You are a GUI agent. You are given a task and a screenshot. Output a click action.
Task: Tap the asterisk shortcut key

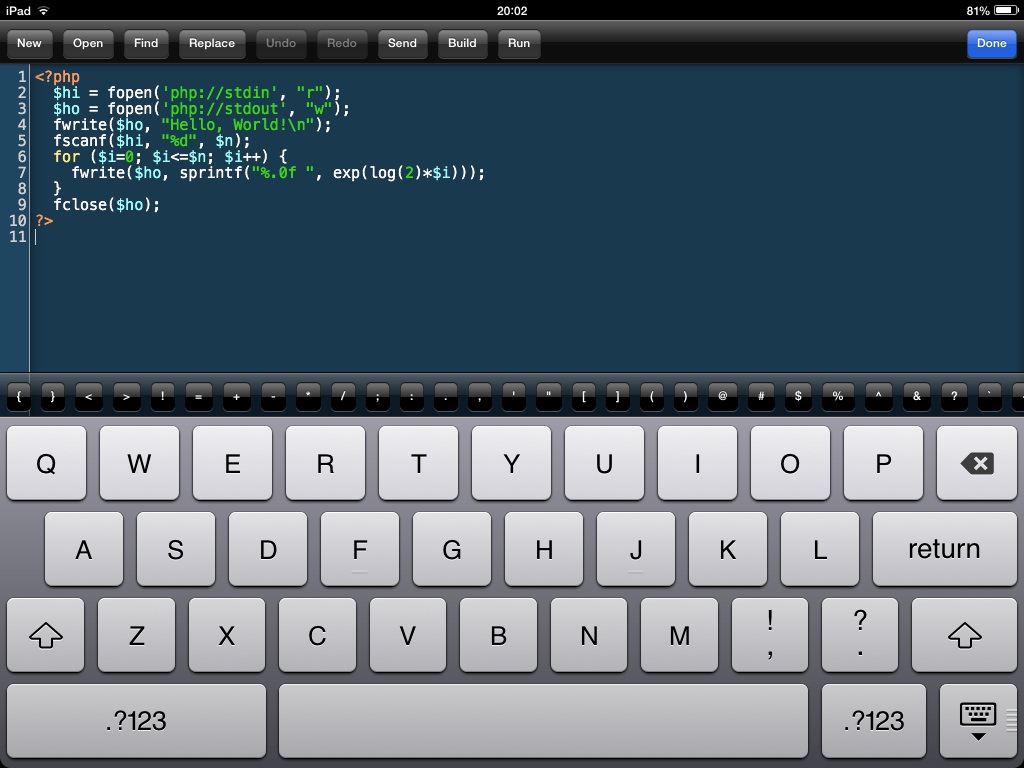pyautogui.click(x=308, y=396)
